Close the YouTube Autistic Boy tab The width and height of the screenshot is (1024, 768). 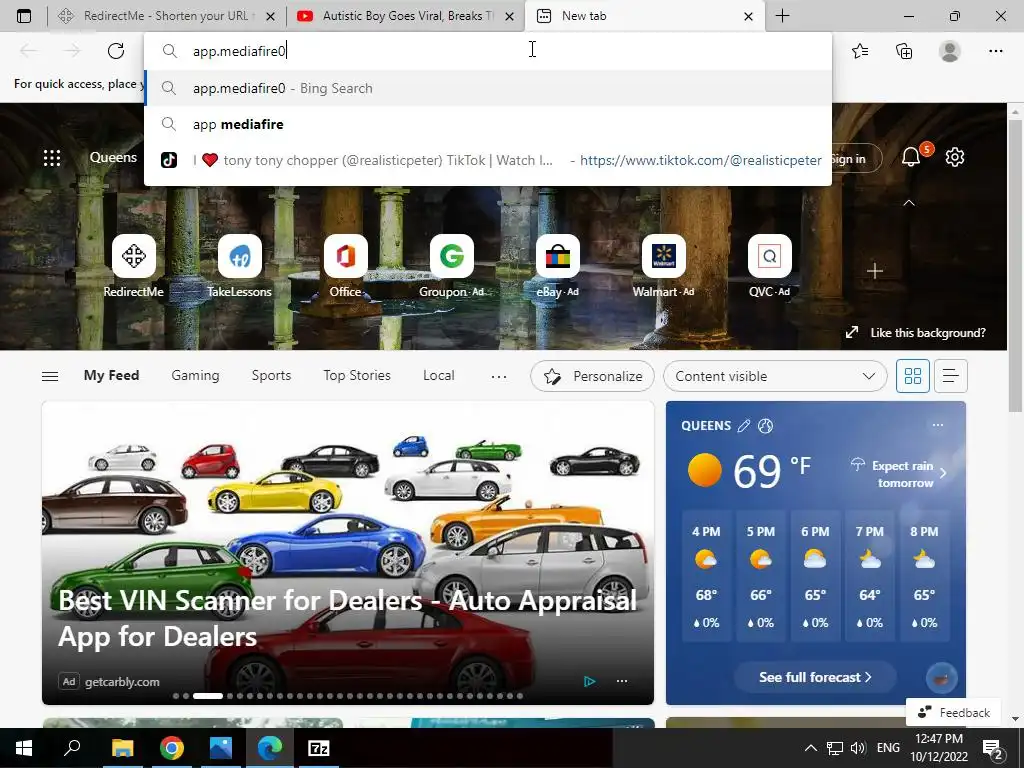(511, 16)
